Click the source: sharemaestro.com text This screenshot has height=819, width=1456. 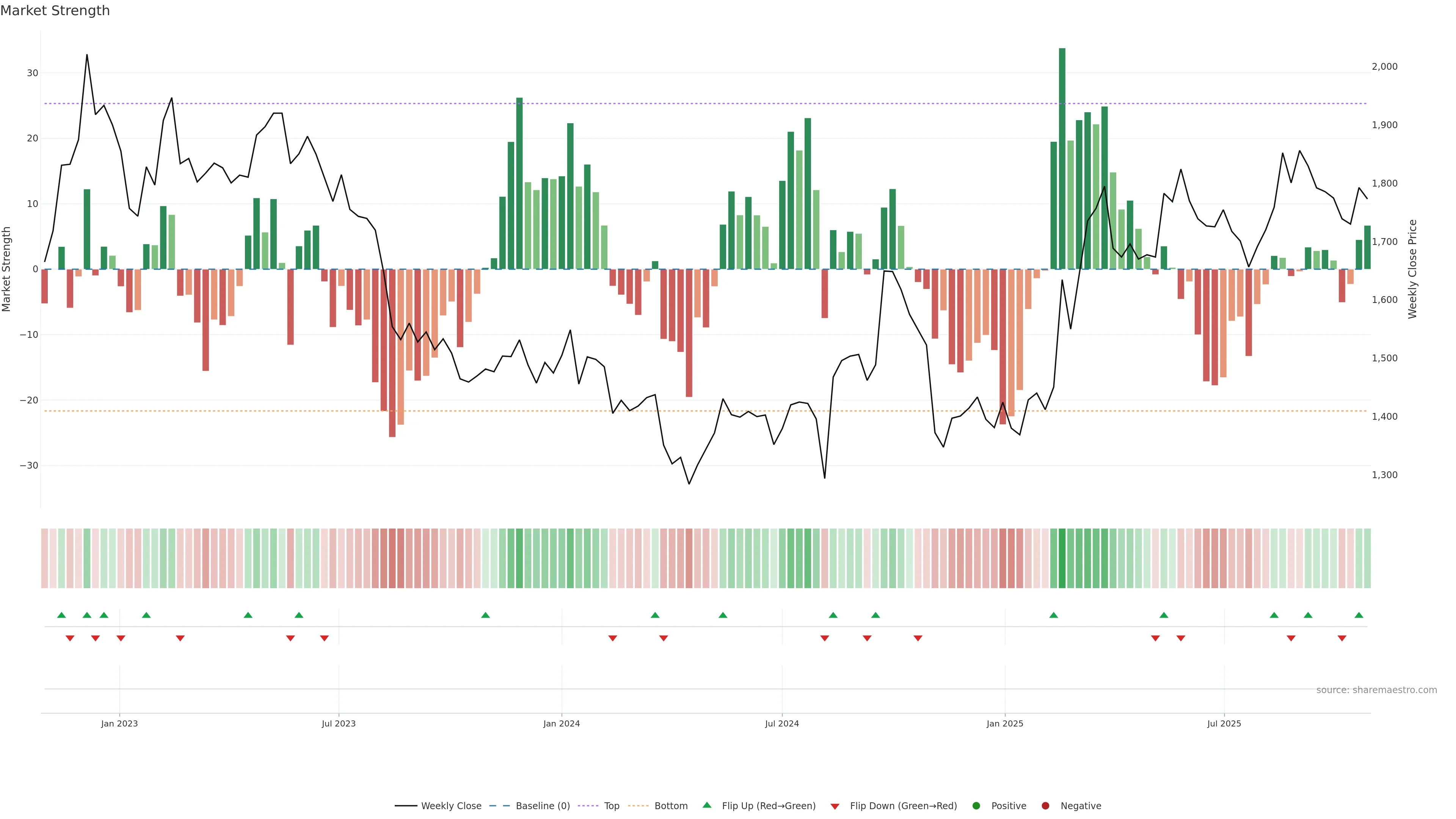(1376, 690)
